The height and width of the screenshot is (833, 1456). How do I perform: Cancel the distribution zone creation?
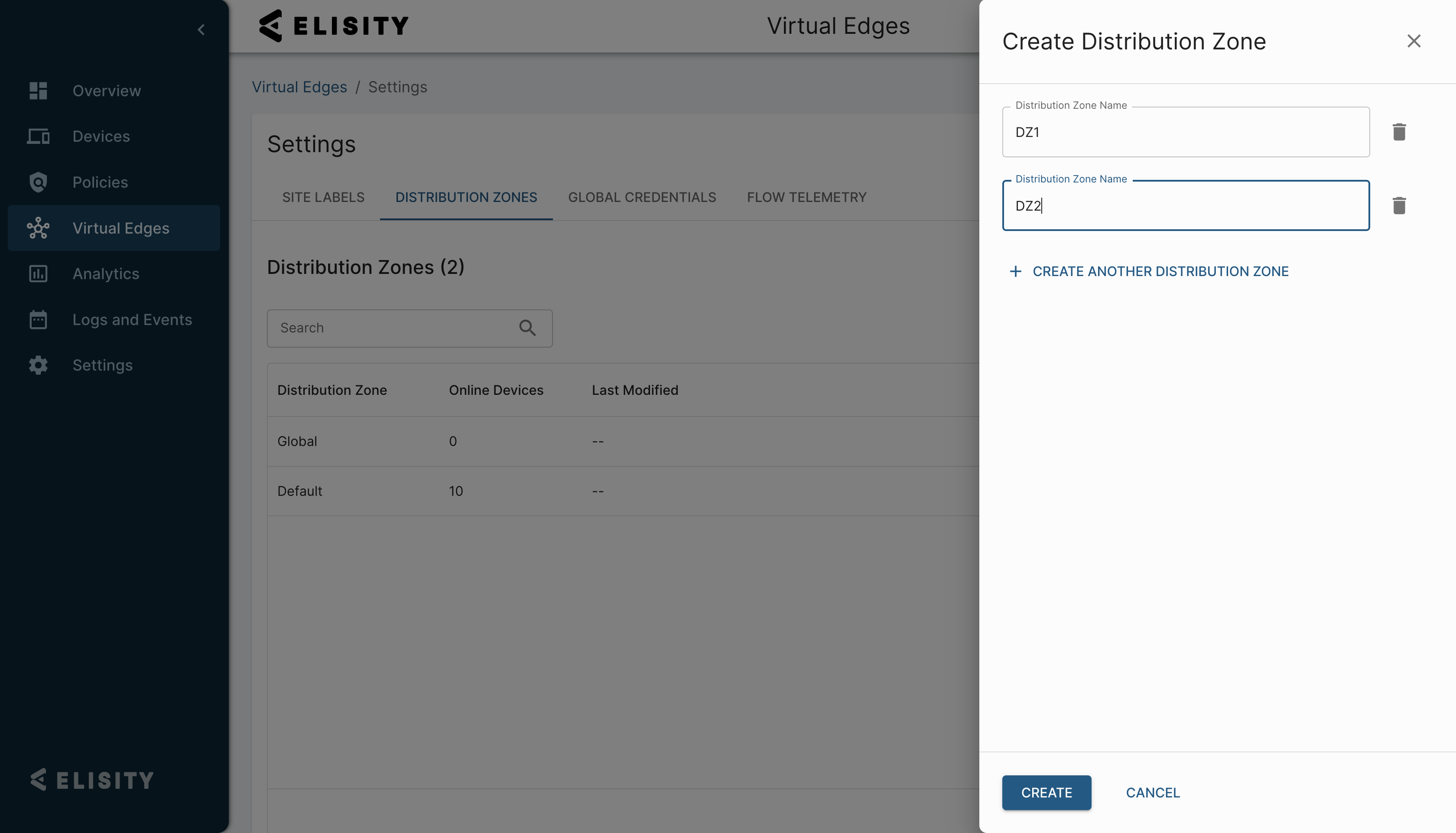1153,793
